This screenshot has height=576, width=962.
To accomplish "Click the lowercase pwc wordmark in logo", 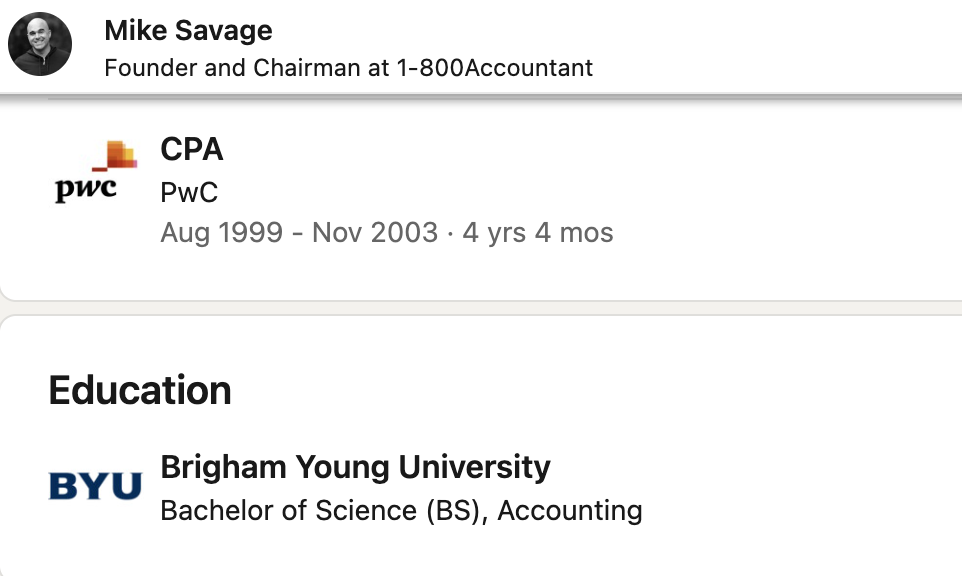I will [85, 190].
